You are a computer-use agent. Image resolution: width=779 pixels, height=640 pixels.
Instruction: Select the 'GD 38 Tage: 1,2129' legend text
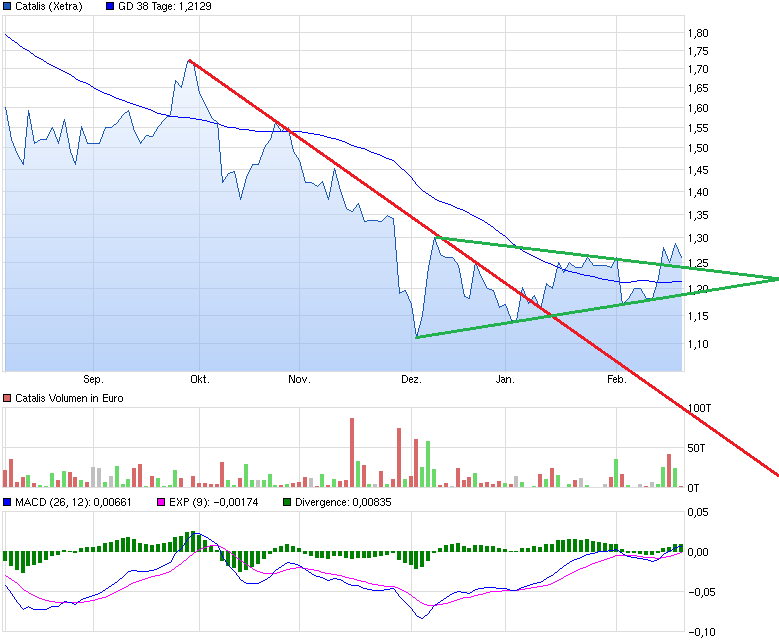coord(164,6)
